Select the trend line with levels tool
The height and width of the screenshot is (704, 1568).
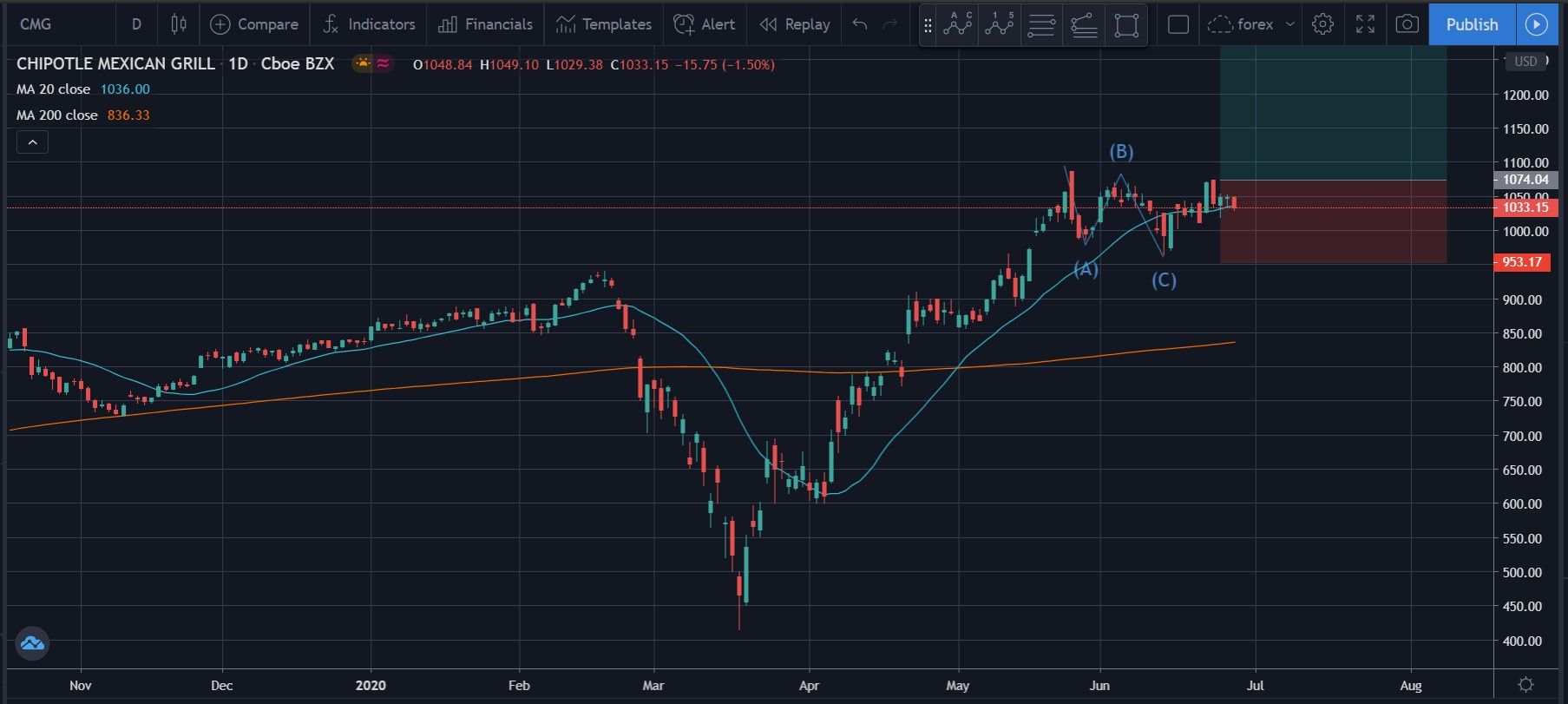(x=1084, y=24)
